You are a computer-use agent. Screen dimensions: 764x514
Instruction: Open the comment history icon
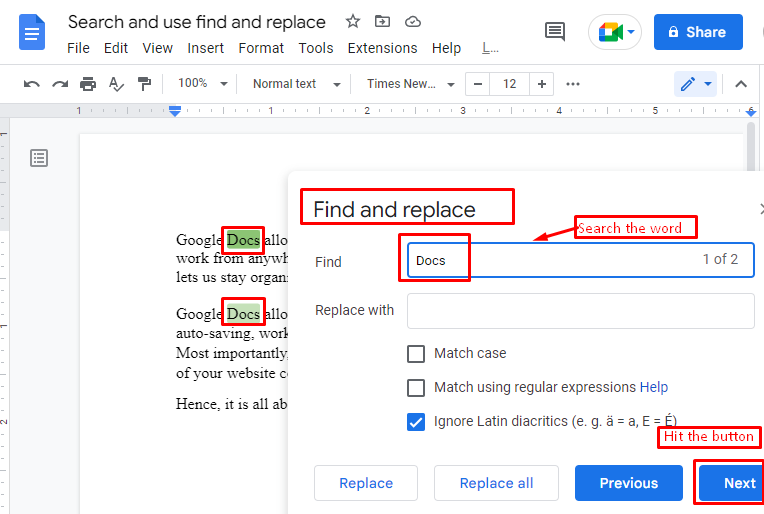(x=554, y=32)
